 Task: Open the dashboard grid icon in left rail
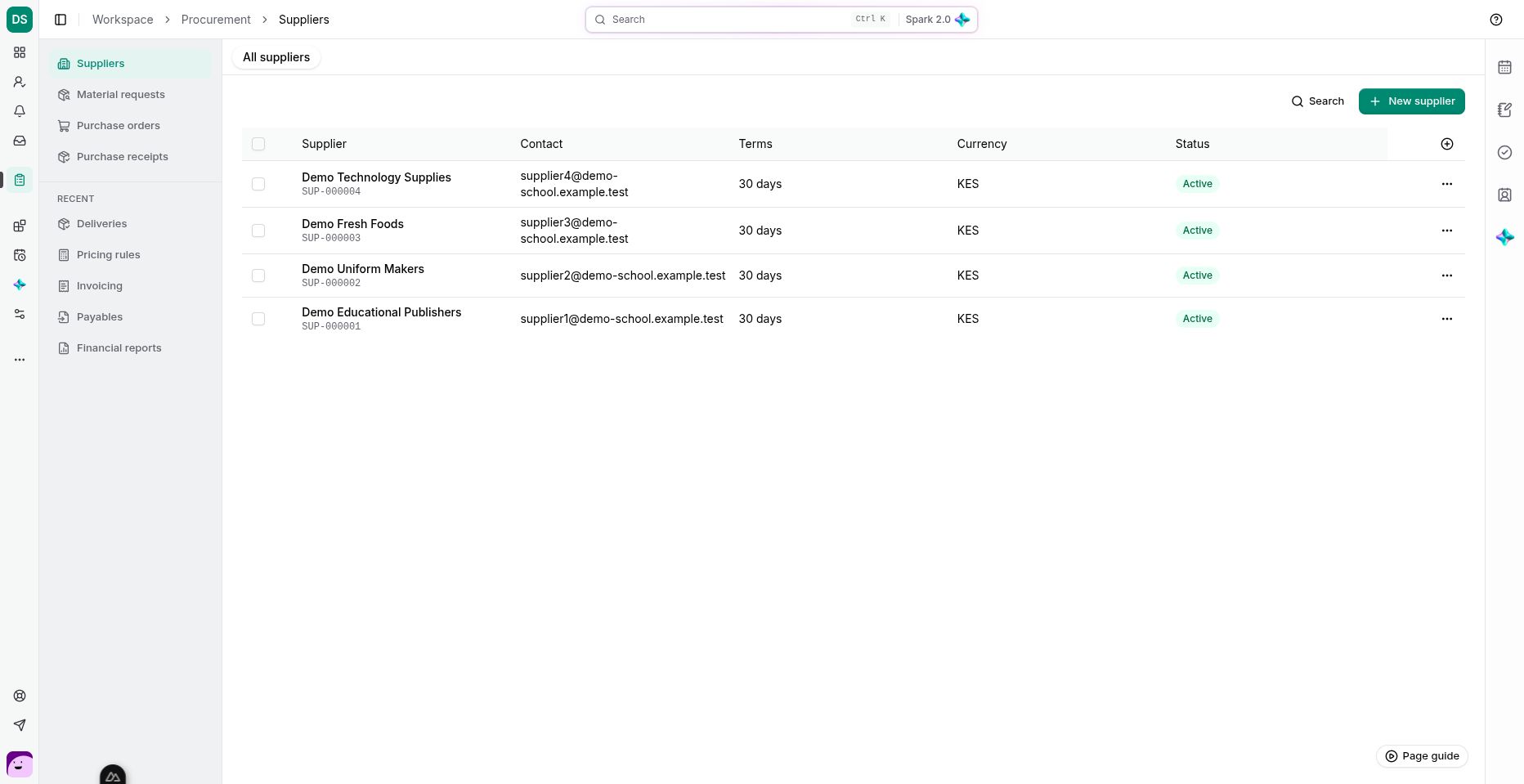pos(20,52)
